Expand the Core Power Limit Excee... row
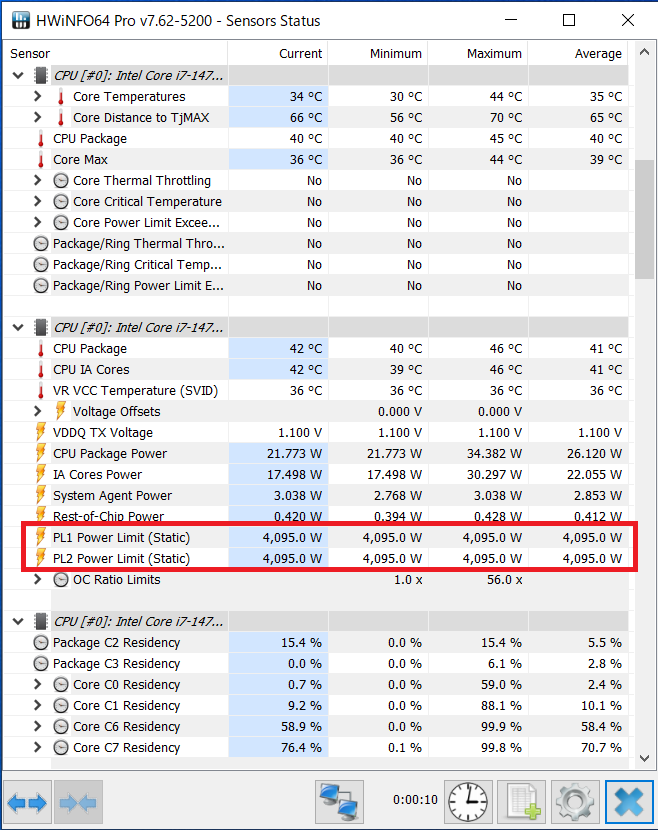Screen dimensions: 658x830 [38, 222]
